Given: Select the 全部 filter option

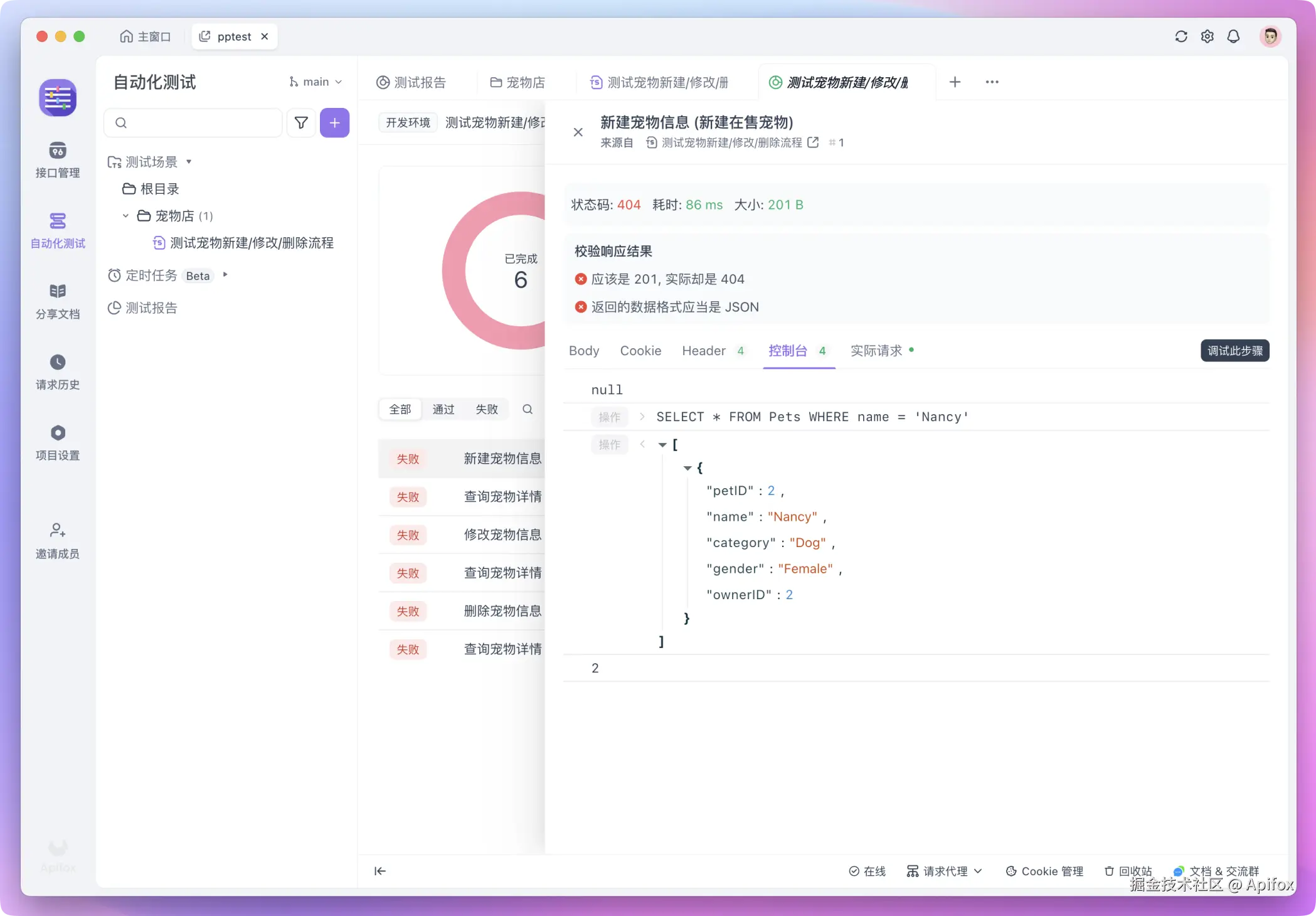Looking at the screenshot, I should [x=400, y=410].
